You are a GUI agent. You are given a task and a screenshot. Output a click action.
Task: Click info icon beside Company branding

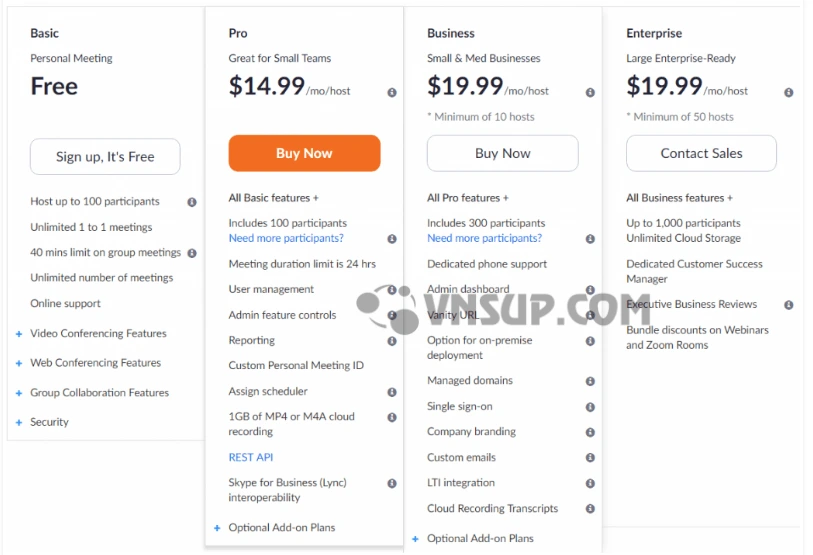(x=590, y=432)
